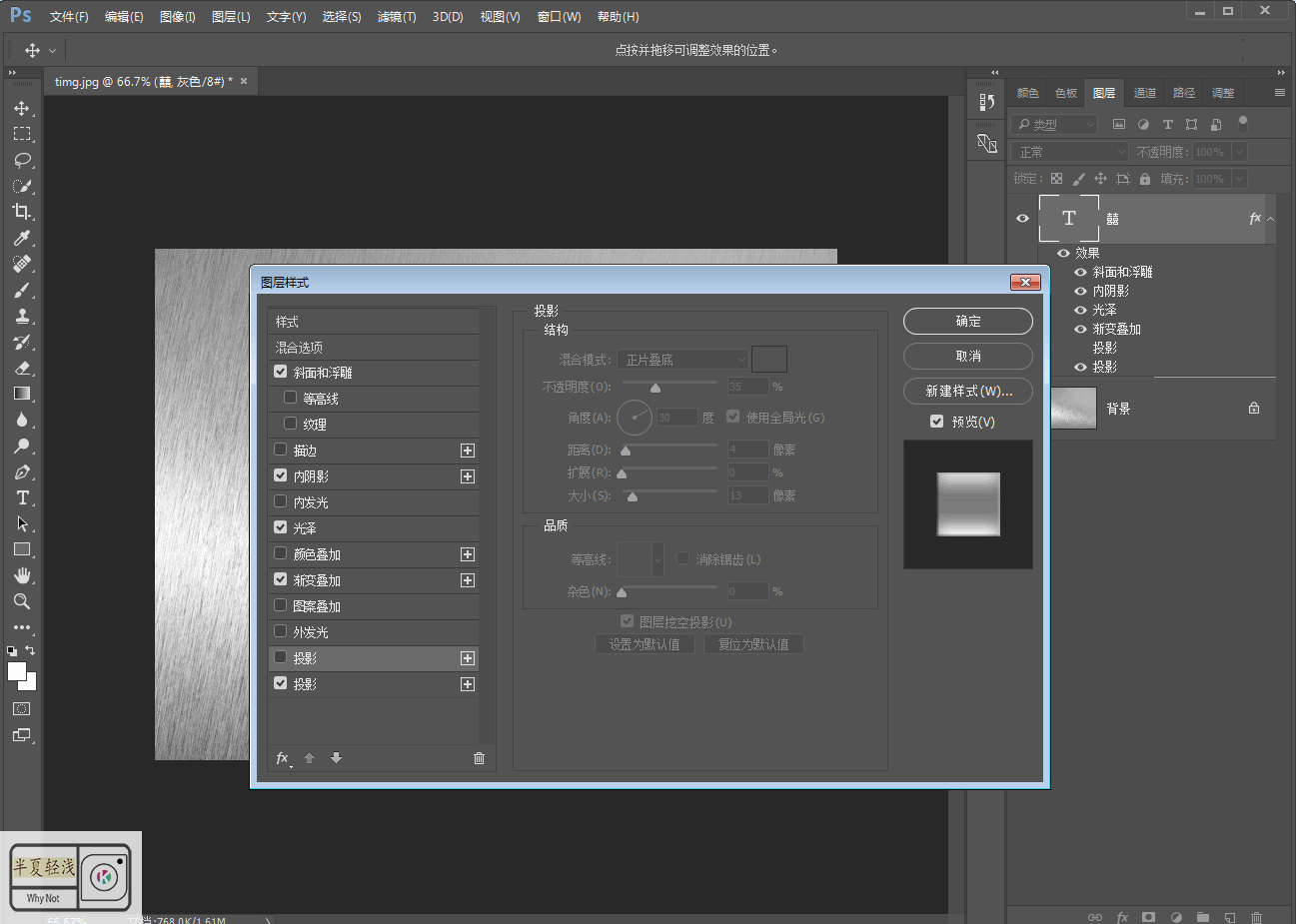1296x924 pixels.
Task: Open 图像(I) menu
Action: tap(178, 17)
